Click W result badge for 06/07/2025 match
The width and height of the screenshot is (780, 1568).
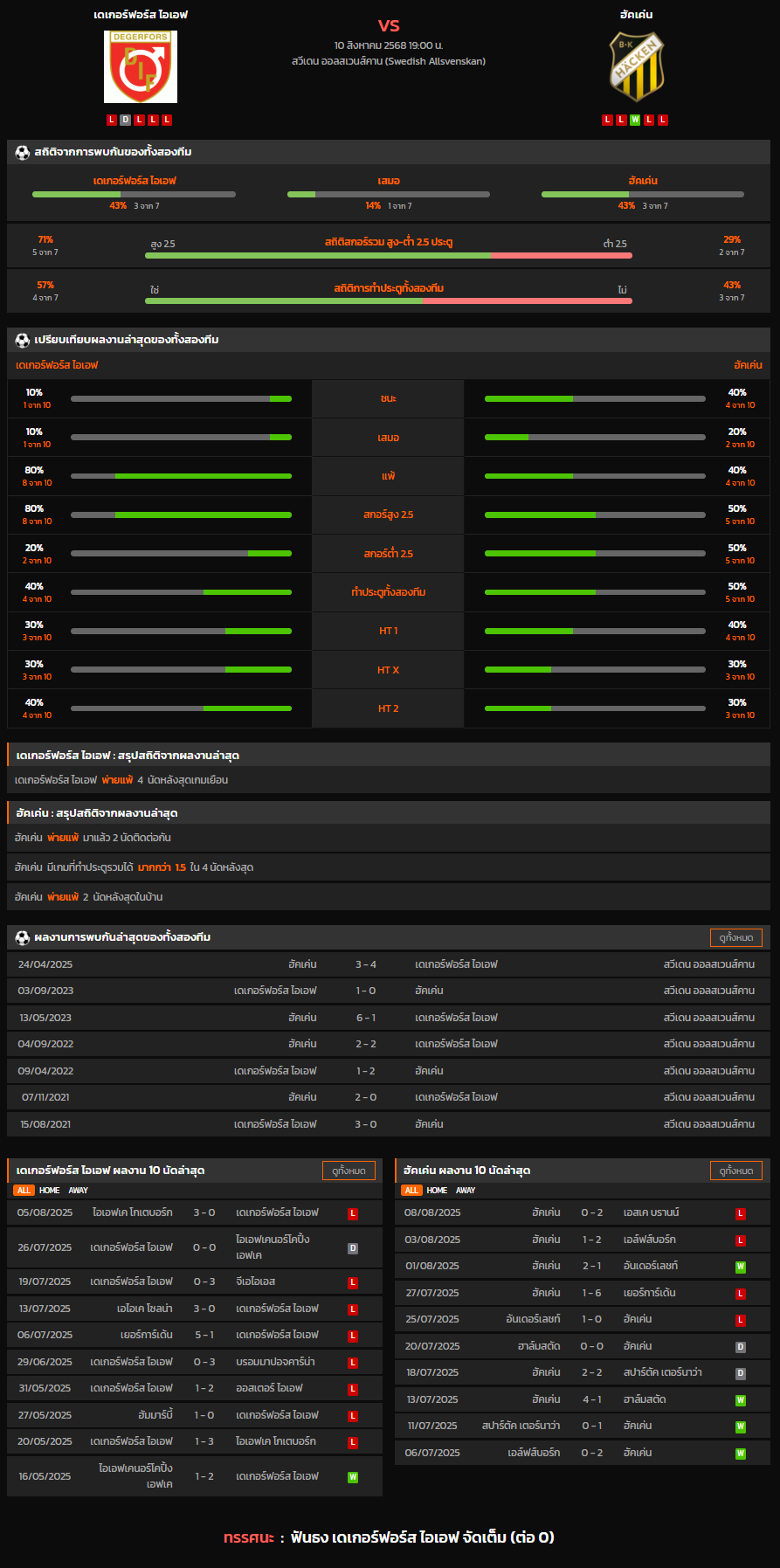point(741,1454)
